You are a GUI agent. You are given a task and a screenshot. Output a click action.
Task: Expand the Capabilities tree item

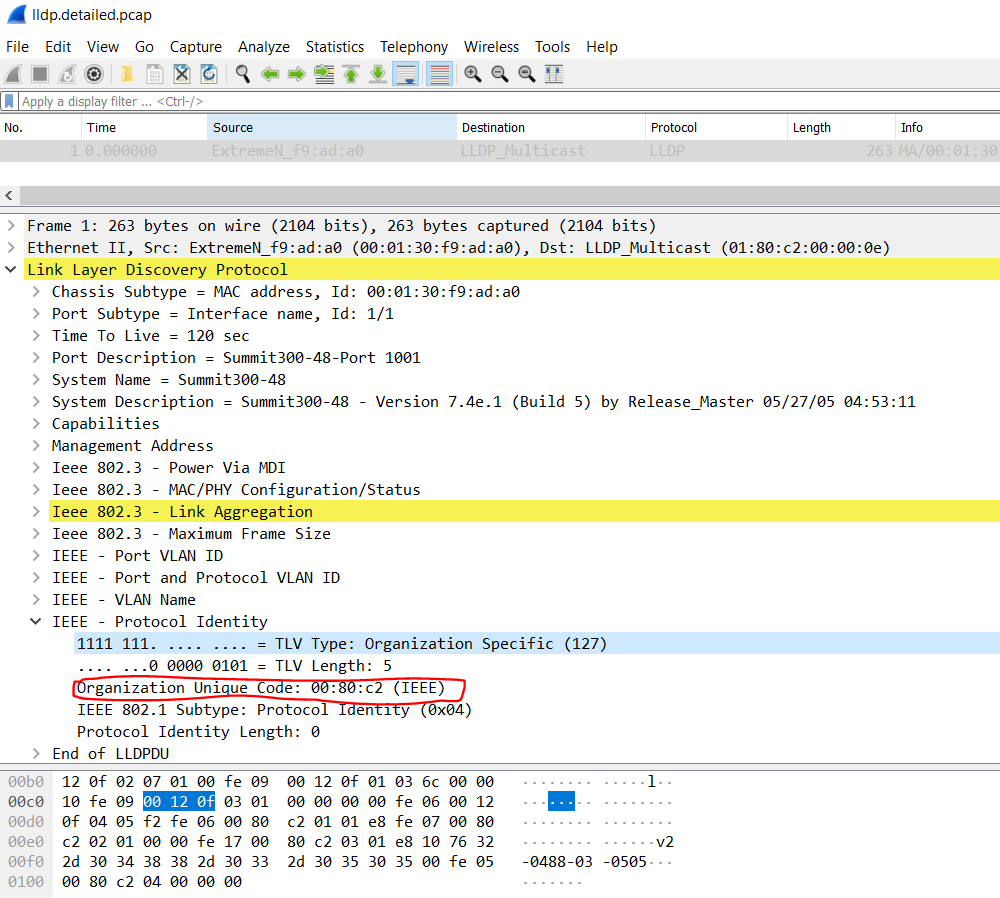(35, 423)
